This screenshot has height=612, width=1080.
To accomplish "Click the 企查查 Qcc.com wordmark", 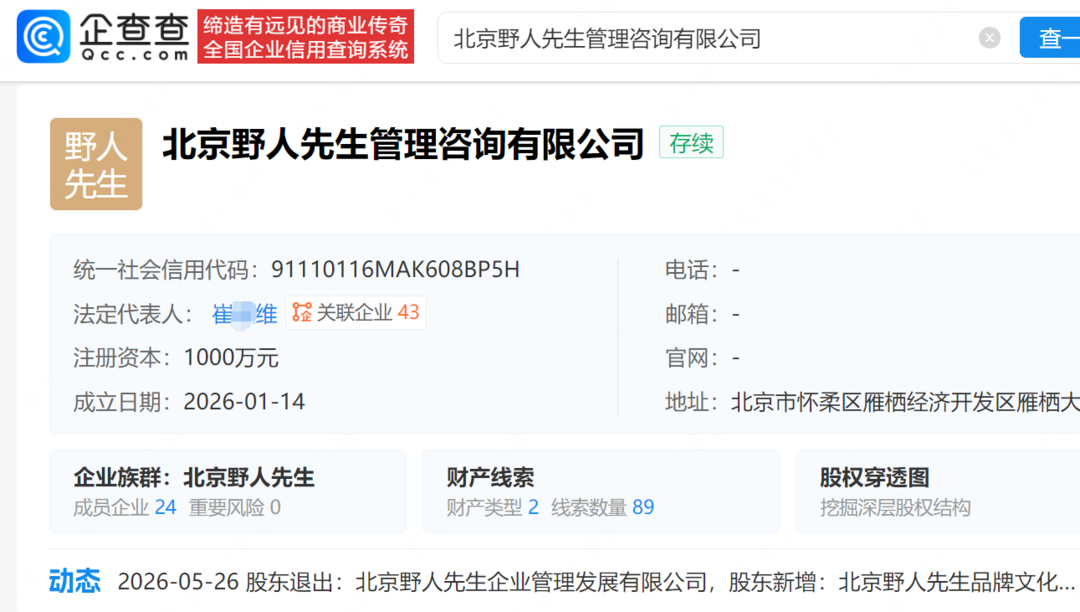I will coord(134,36).
